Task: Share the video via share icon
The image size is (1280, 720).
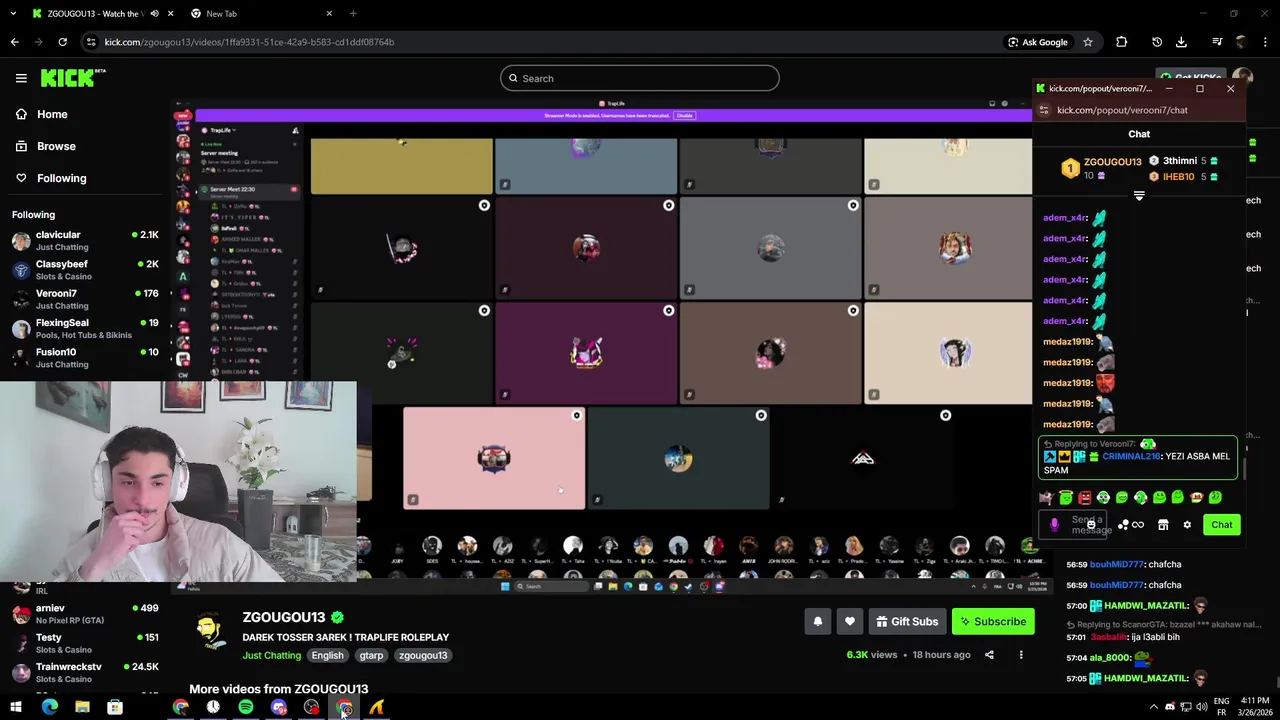Action: tap(989, 655)
